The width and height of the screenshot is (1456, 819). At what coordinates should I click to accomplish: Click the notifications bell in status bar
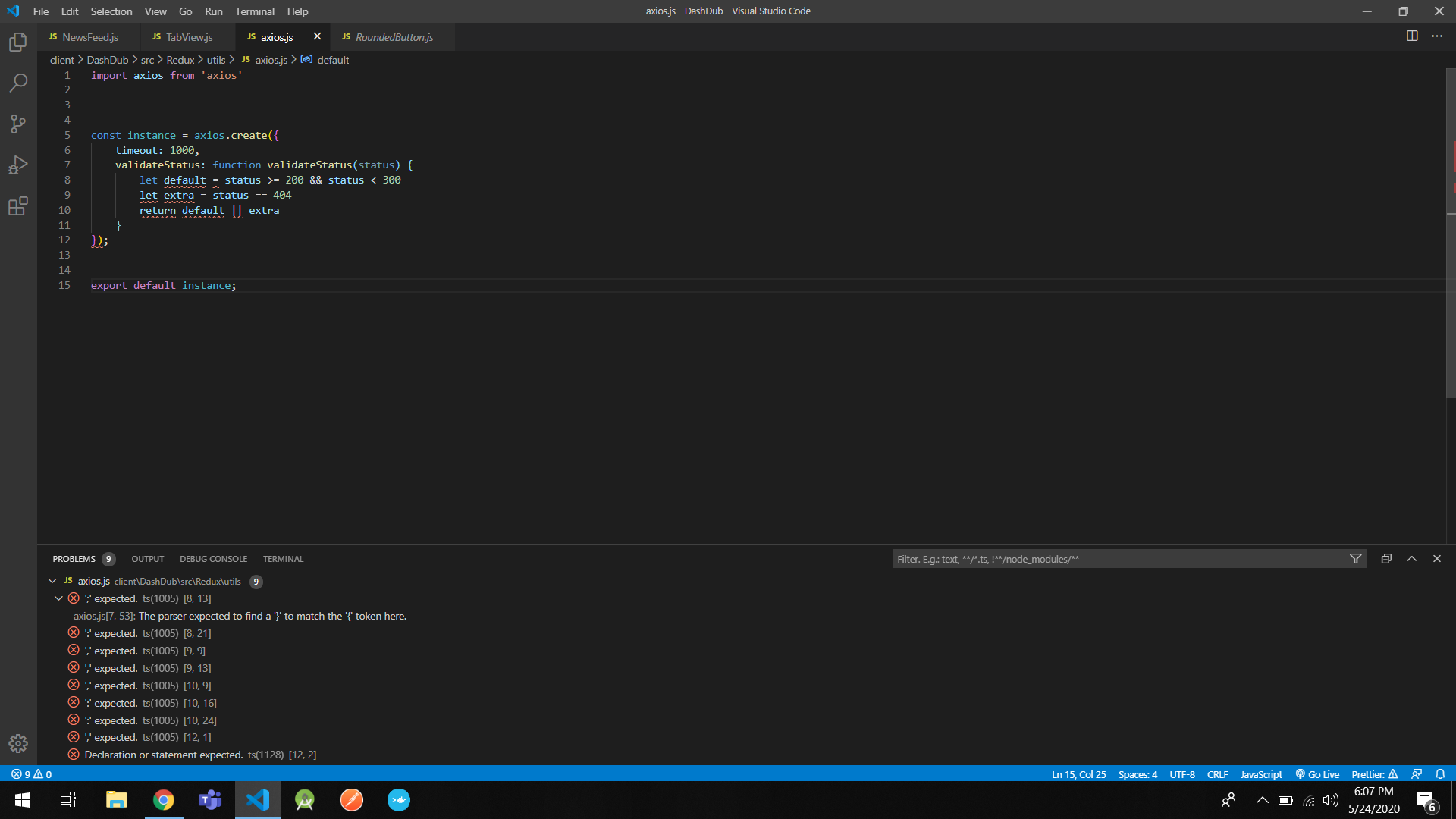click(x=1440, y=774)
